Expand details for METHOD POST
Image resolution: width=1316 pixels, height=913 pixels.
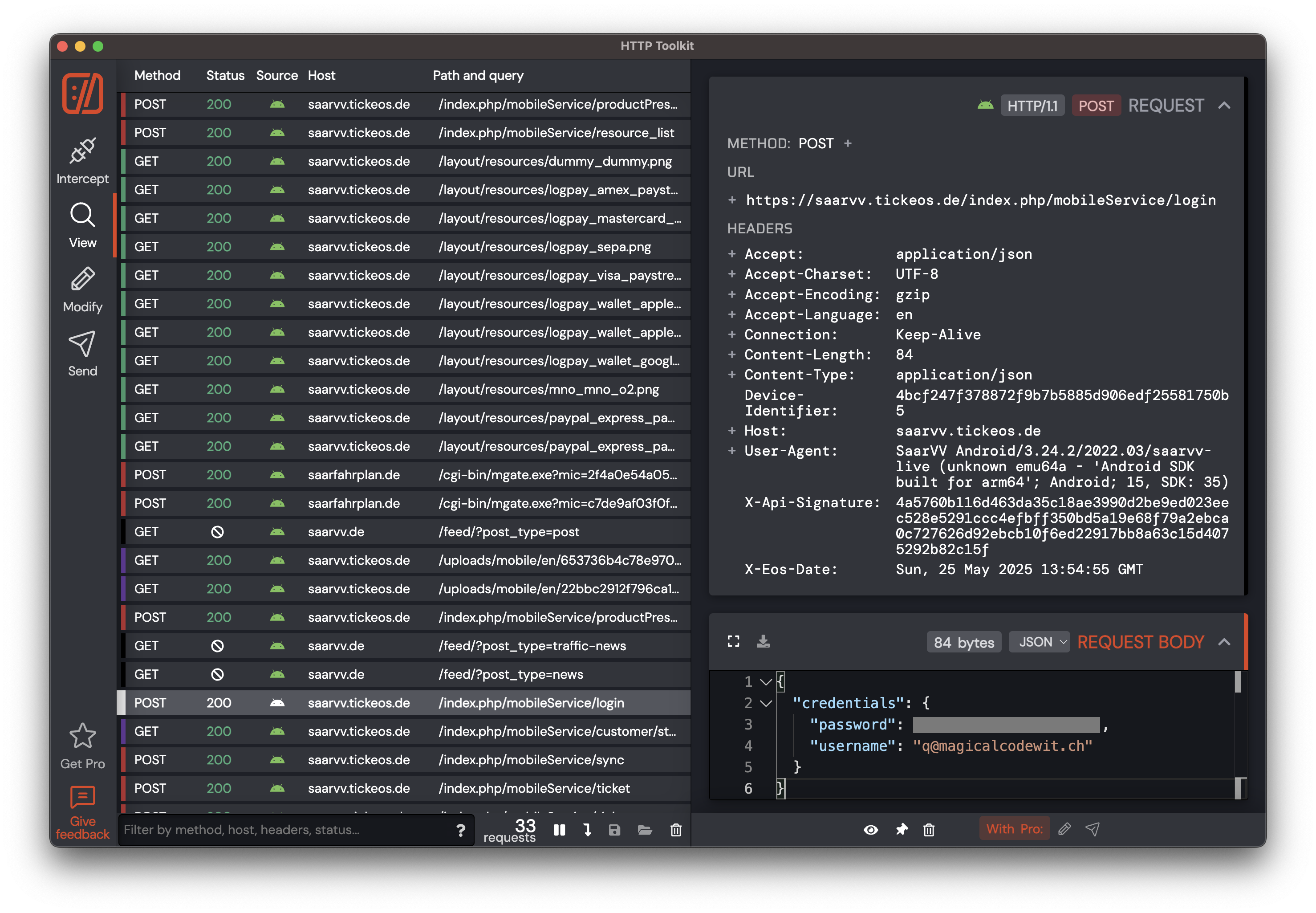point(848,143)
